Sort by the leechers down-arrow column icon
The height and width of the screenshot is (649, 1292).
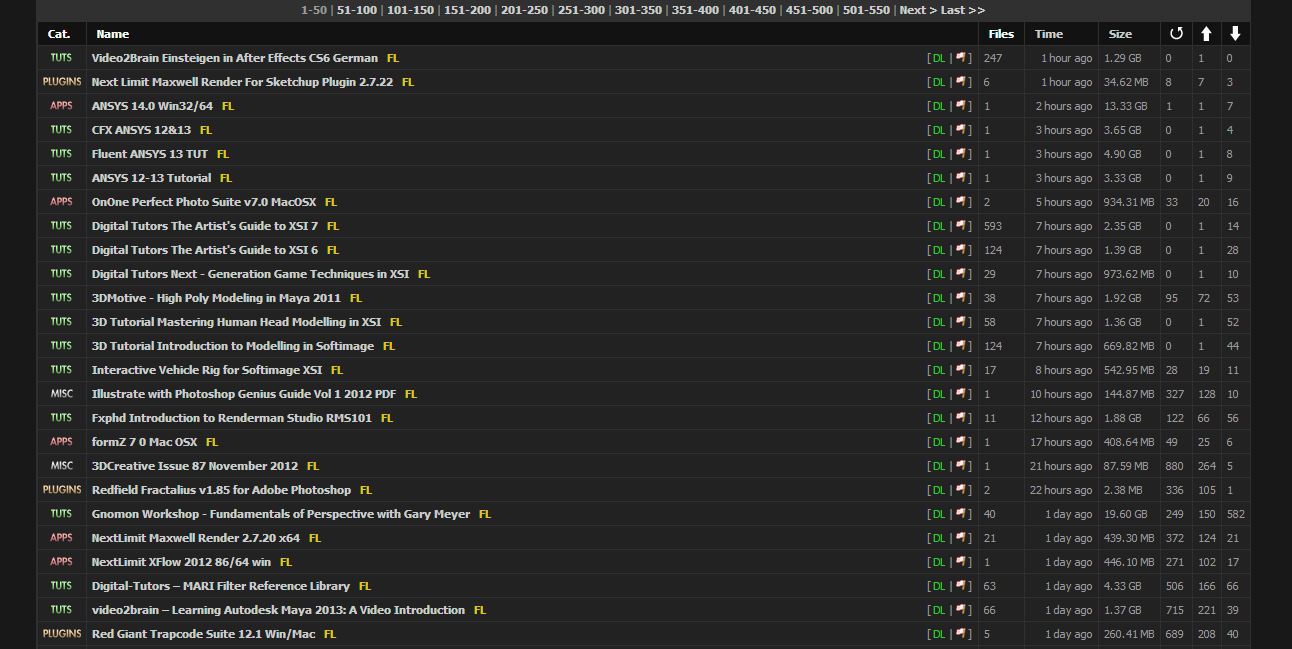[1235, 34]
